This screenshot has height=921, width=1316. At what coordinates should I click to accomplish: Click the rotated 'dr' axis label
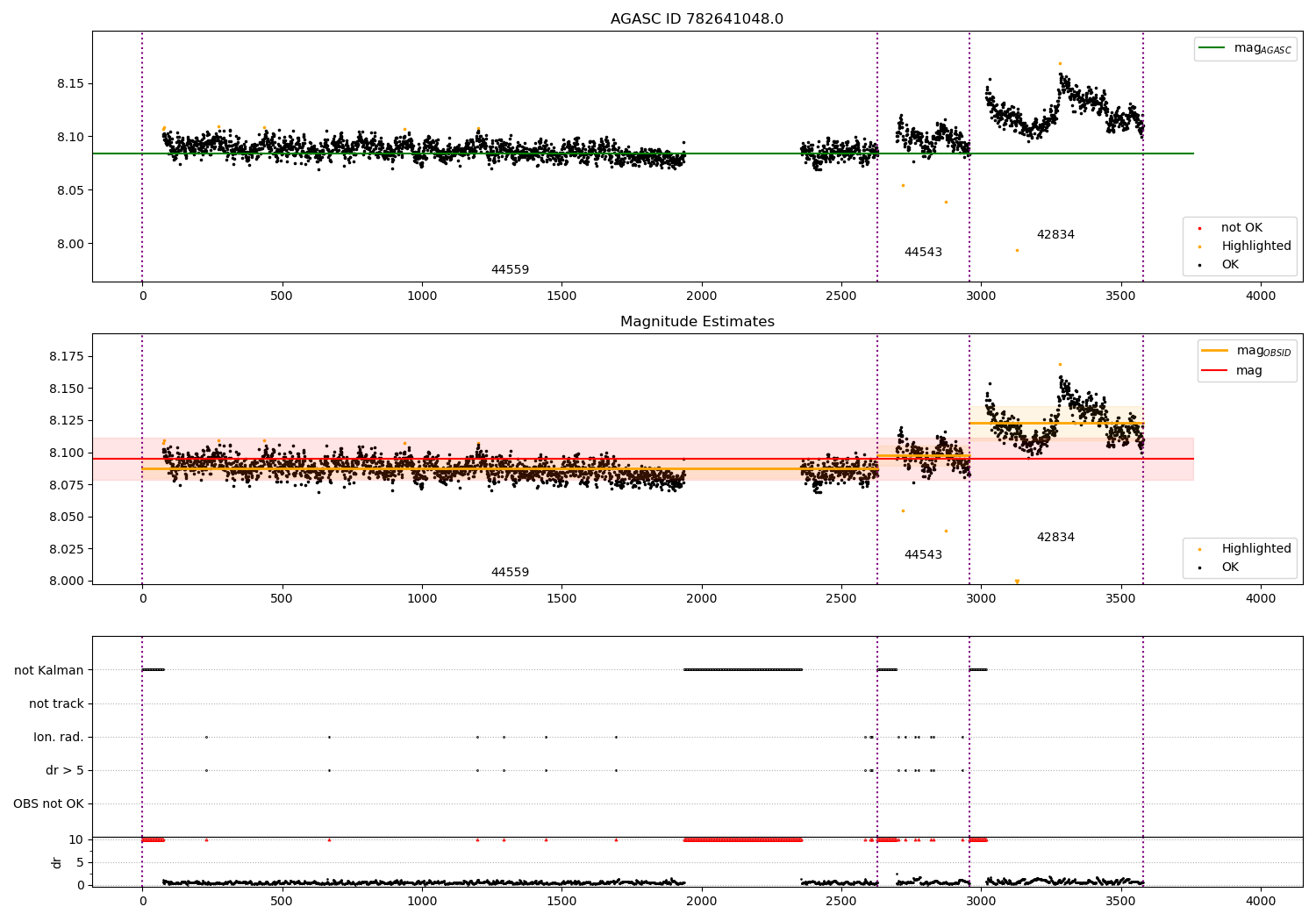pyautogui.click(x=57, y=862)
